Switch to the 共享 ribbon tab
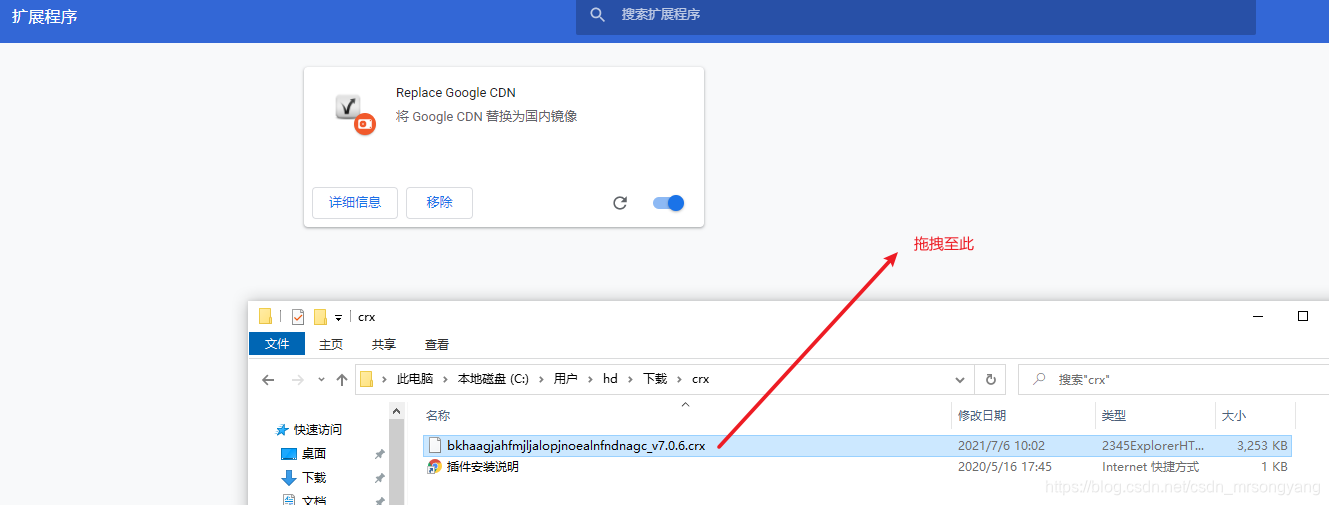Viewport: 1329px width, 505px height. 384,344
